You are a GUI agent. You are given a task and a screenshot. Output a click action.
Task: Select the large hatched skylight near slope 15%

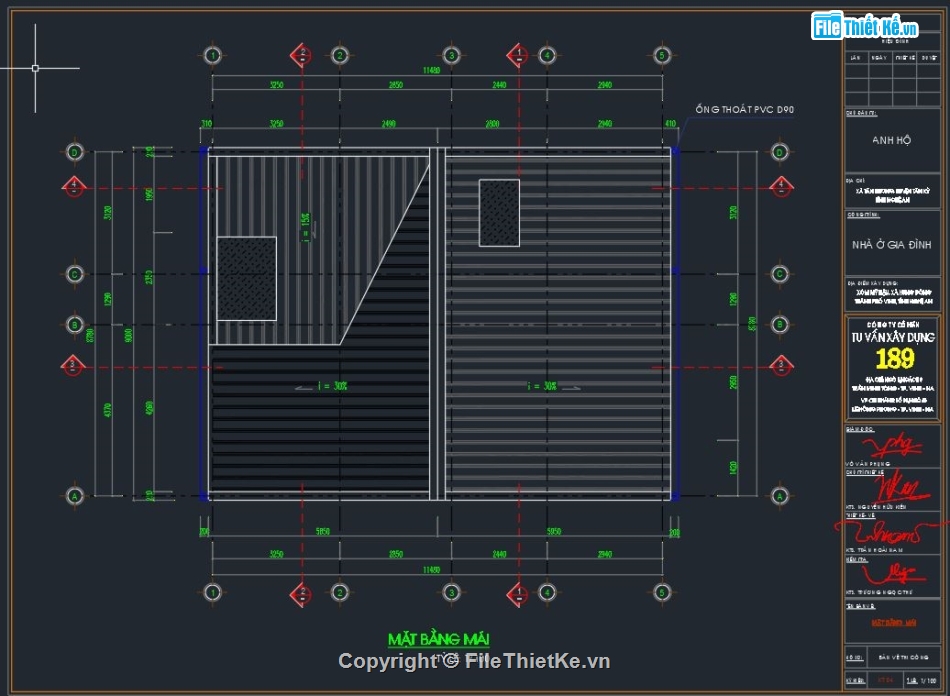247,279
